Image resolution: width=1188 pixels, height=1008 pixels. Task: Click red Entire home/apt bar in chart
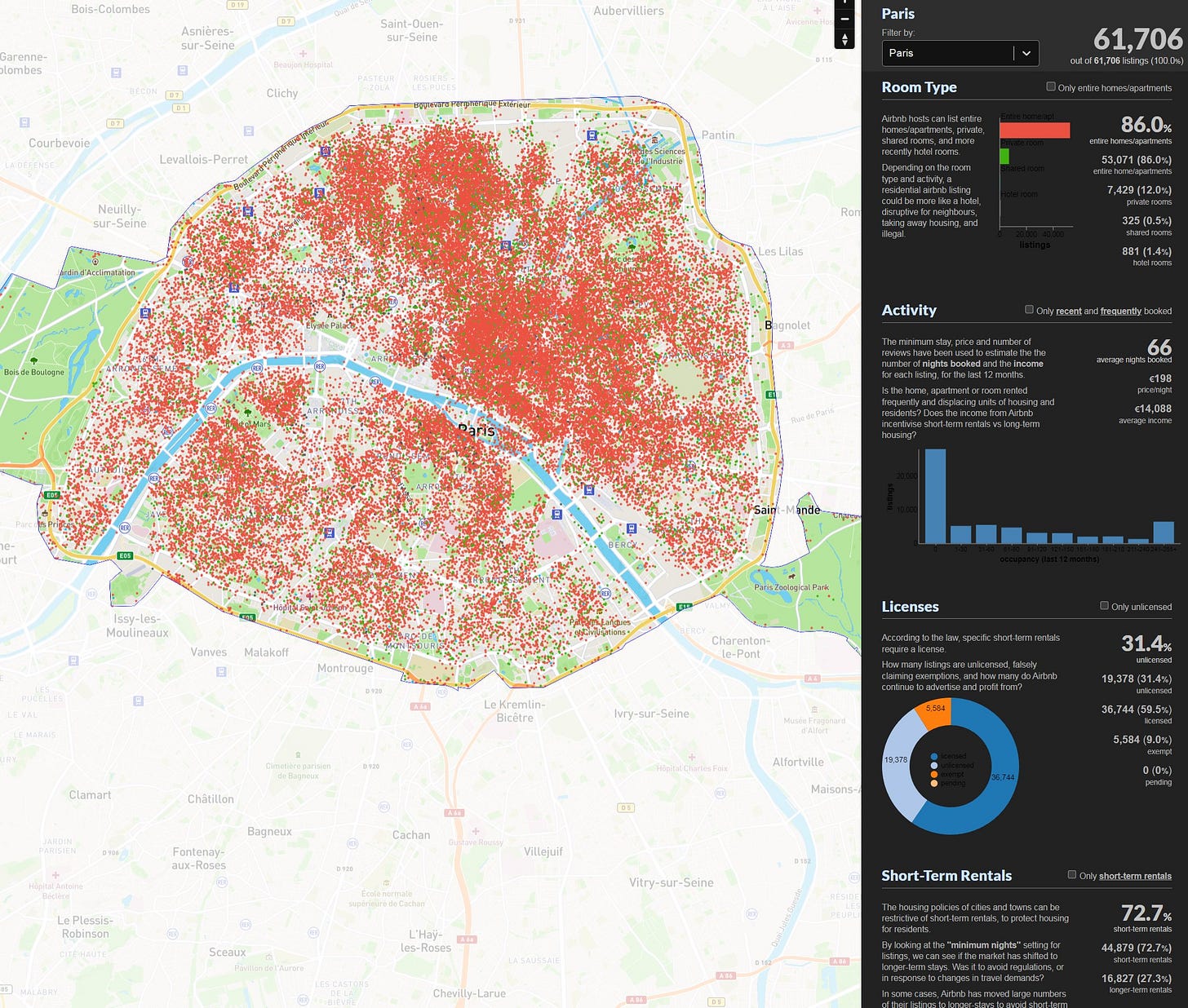[x=1035, y=130]
